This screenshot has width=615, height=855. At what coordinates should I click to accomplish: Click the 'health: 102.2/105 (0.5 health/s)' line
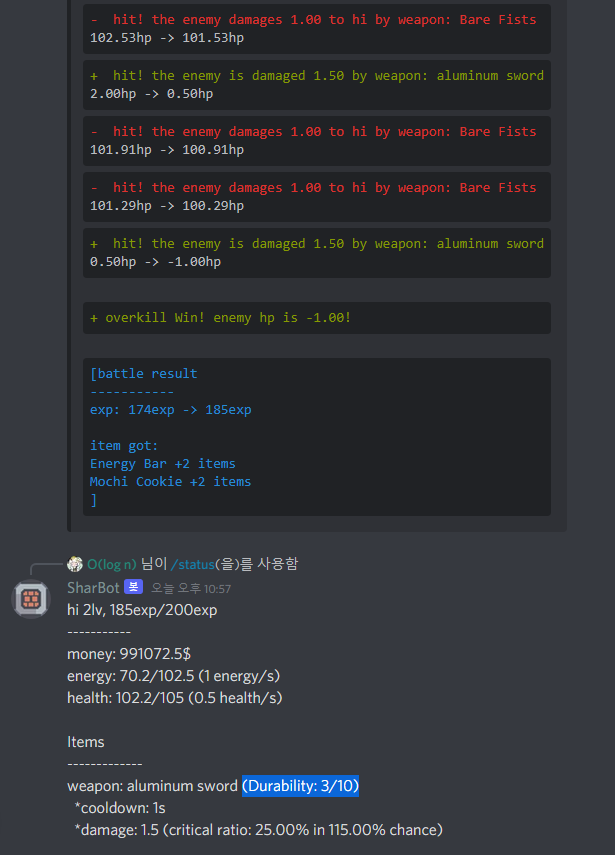(174, 697)
